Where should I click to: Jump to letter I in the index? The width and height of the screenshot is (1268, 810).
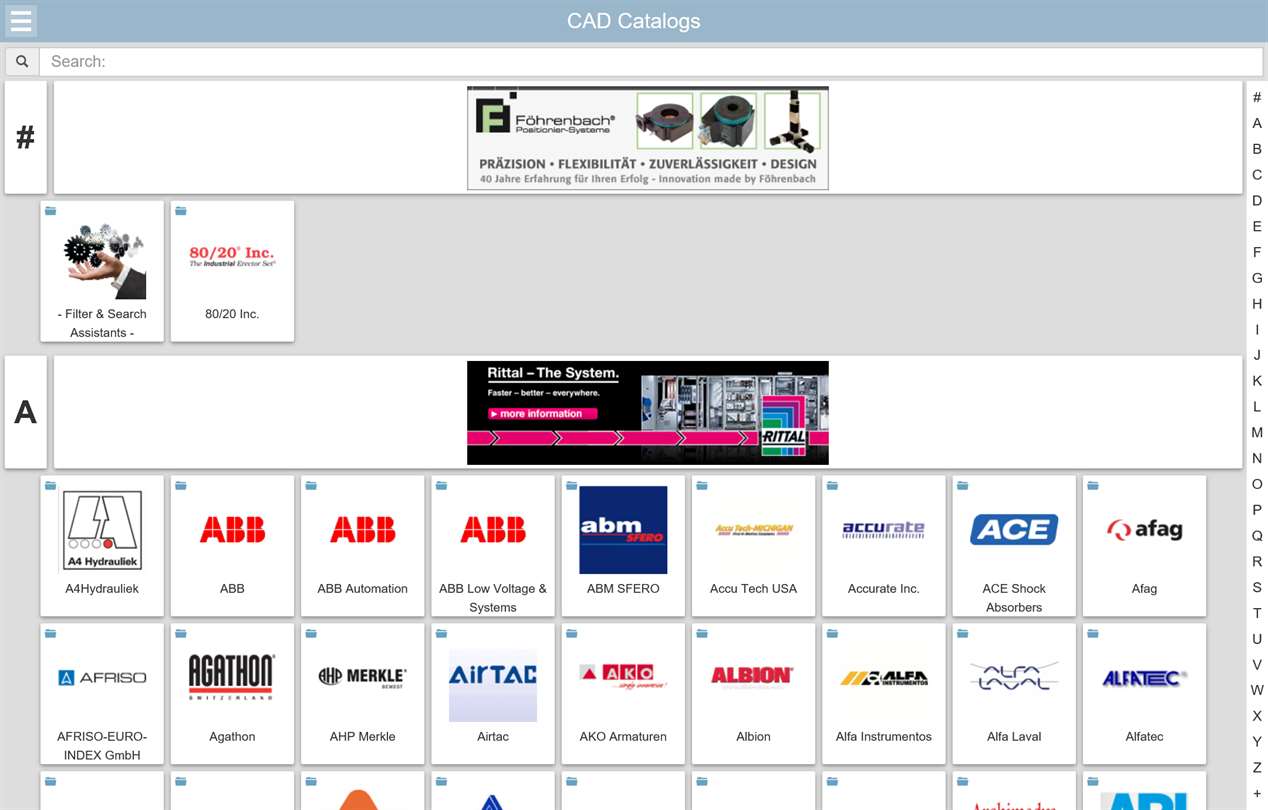pos(1257,330)
